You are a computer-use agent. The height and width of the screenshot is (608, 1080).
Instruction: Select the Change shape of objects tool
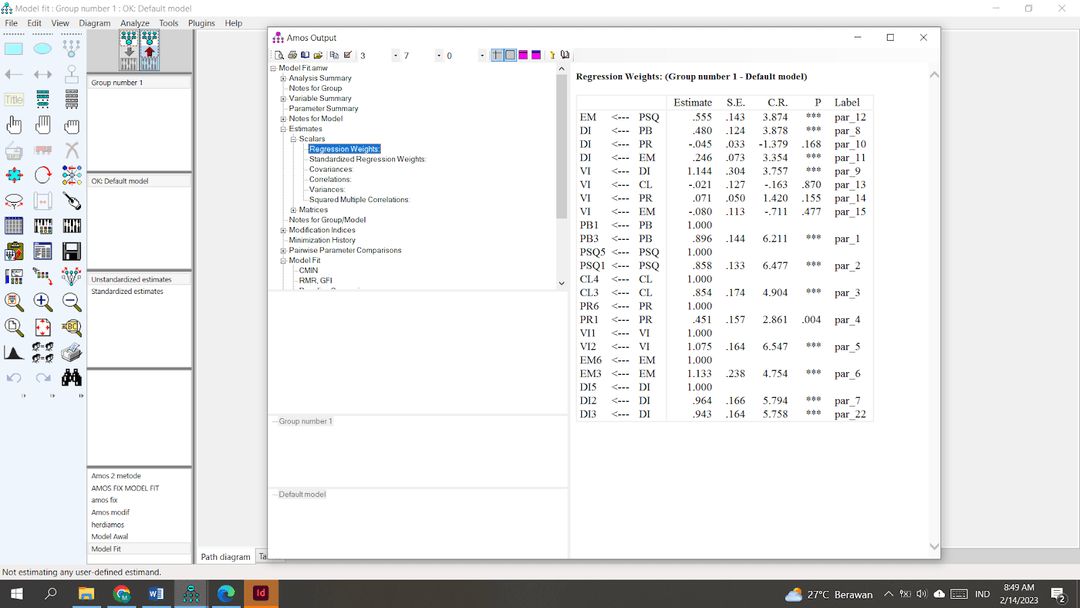tap(14, 176)
